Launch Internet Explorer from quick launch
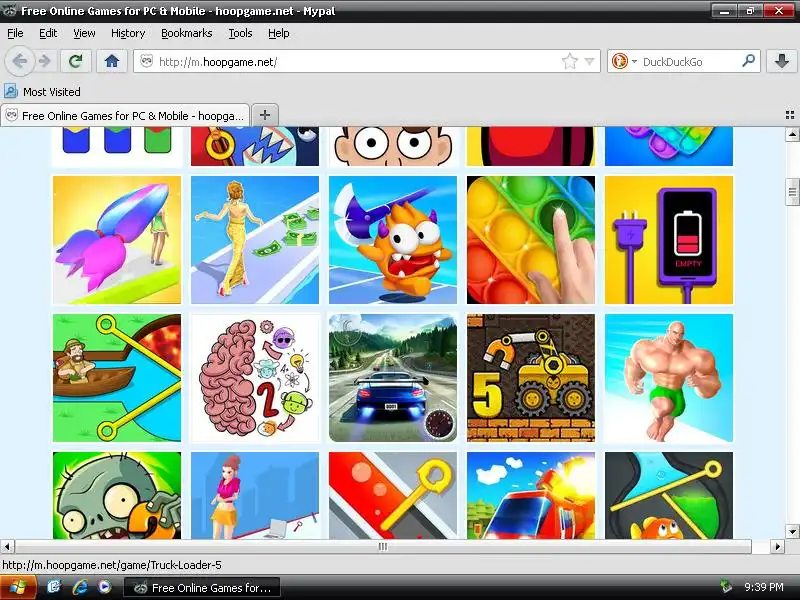800x600 pixels. tap(80, 587)
